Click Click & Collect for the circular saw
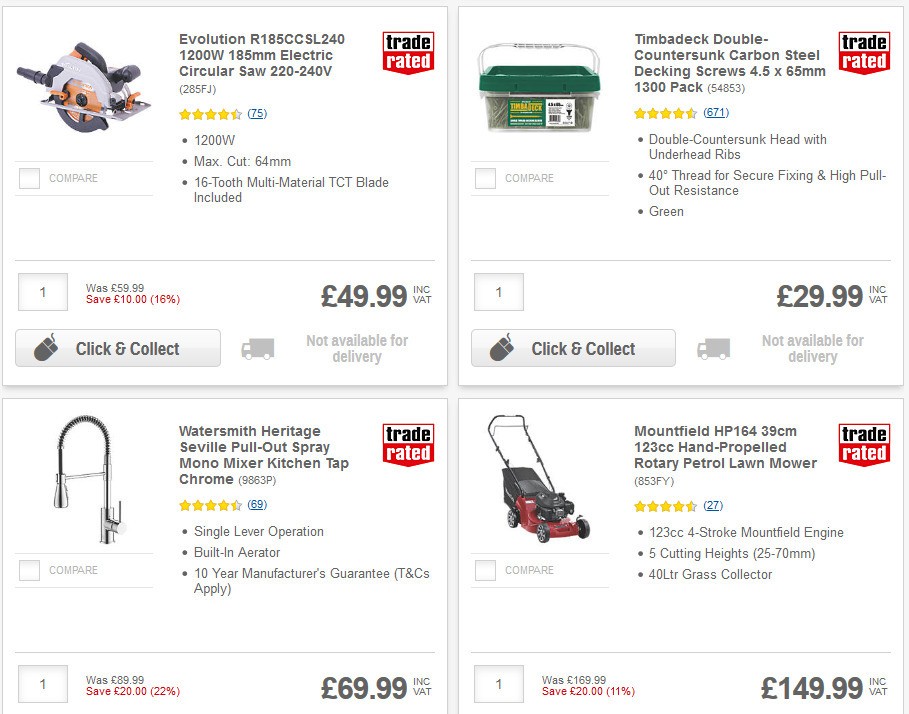 (117, 348)
